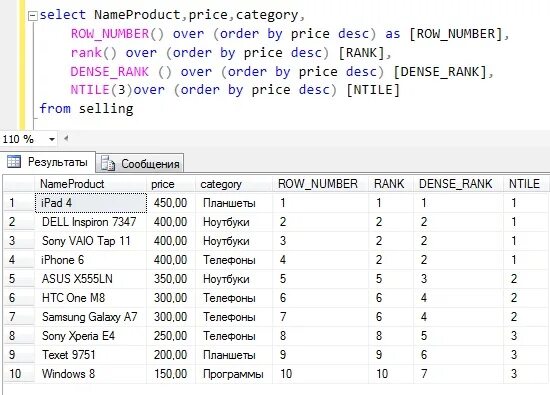Screen dimensions: 550x395
Task: Click the messages document icon on Сообщения tab
Action: click(x=108, y=163)
